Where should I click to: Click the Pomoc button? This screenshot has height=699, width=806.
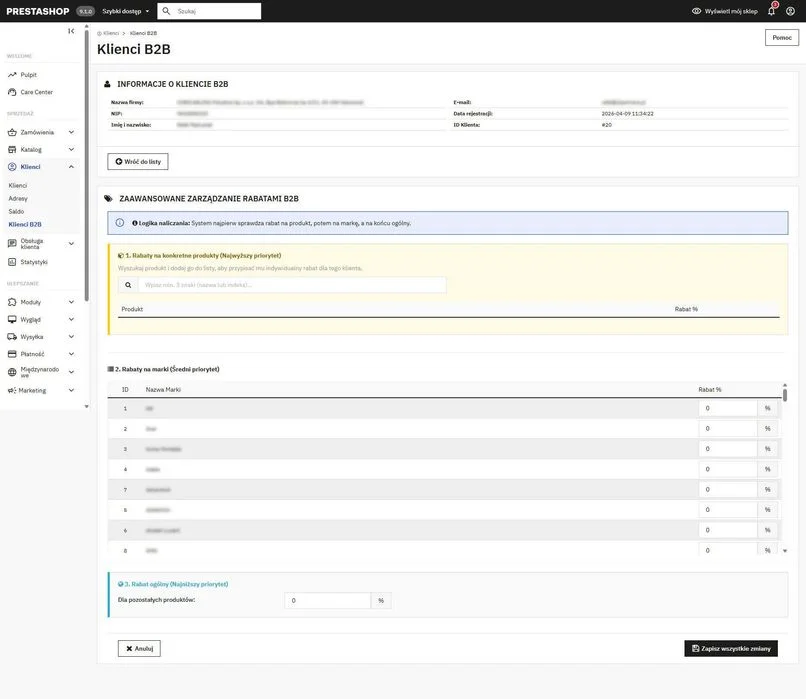pos(782,38)
